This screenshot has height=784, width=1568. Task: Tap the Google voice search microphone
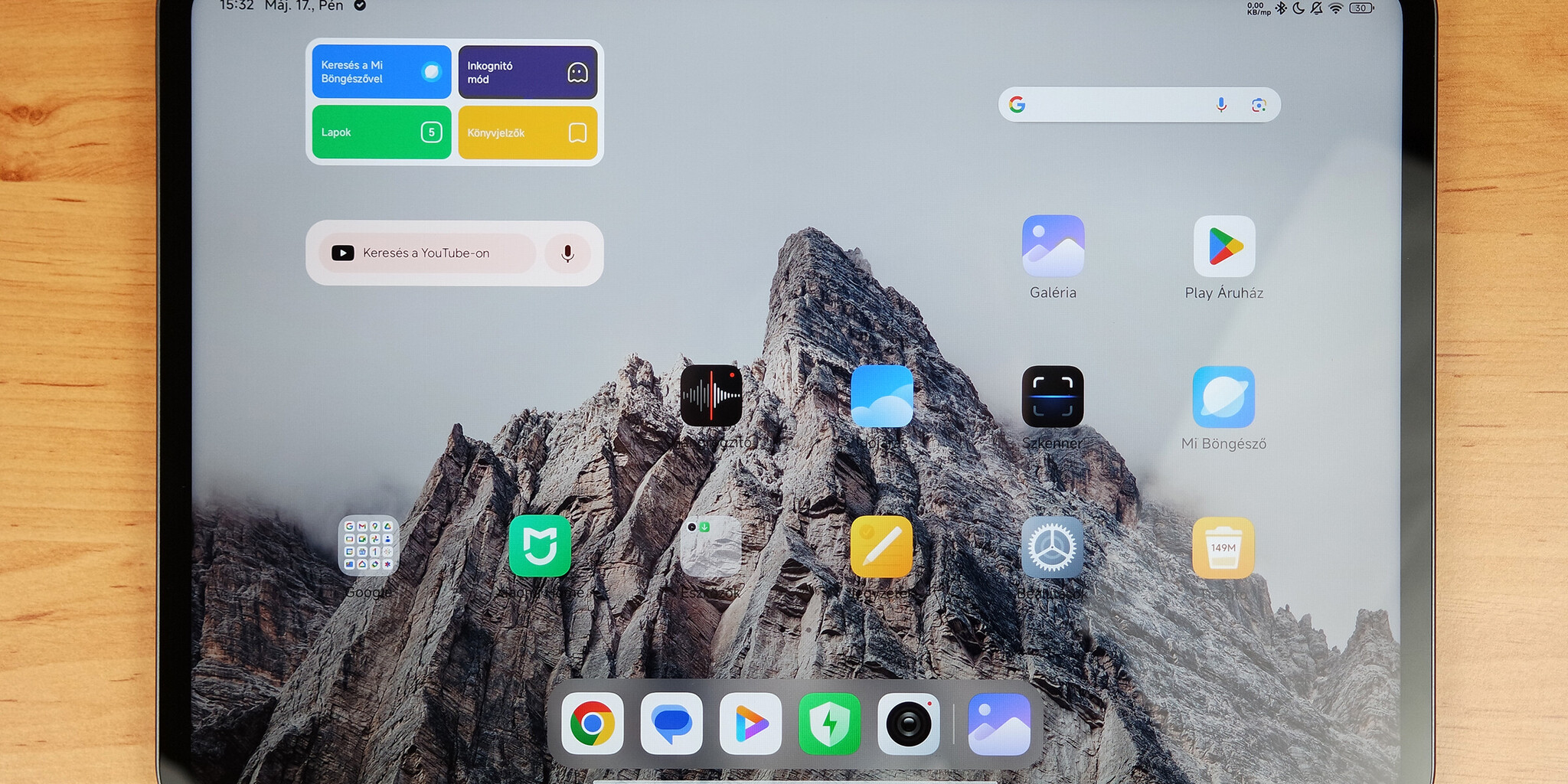pyautogui.click(x=1221, y=105)
